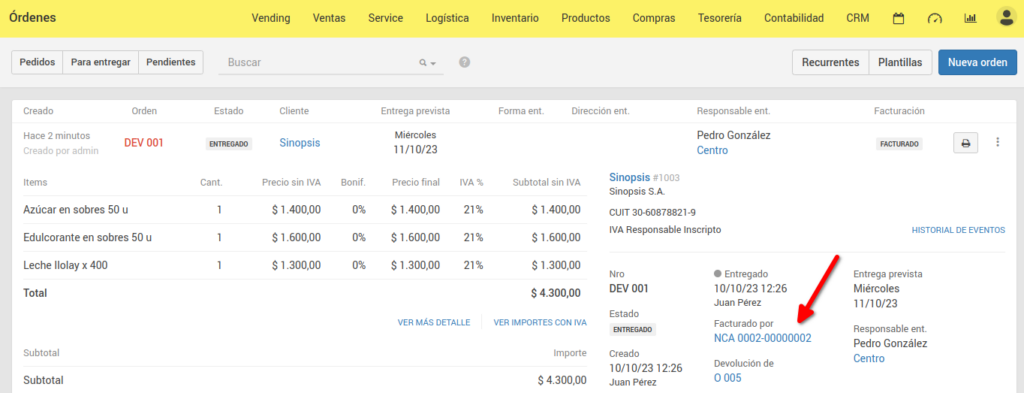Viewport: 1024px width, 393px height.
Task: Open the user profile avatar
Action: tap(1006, 18)
